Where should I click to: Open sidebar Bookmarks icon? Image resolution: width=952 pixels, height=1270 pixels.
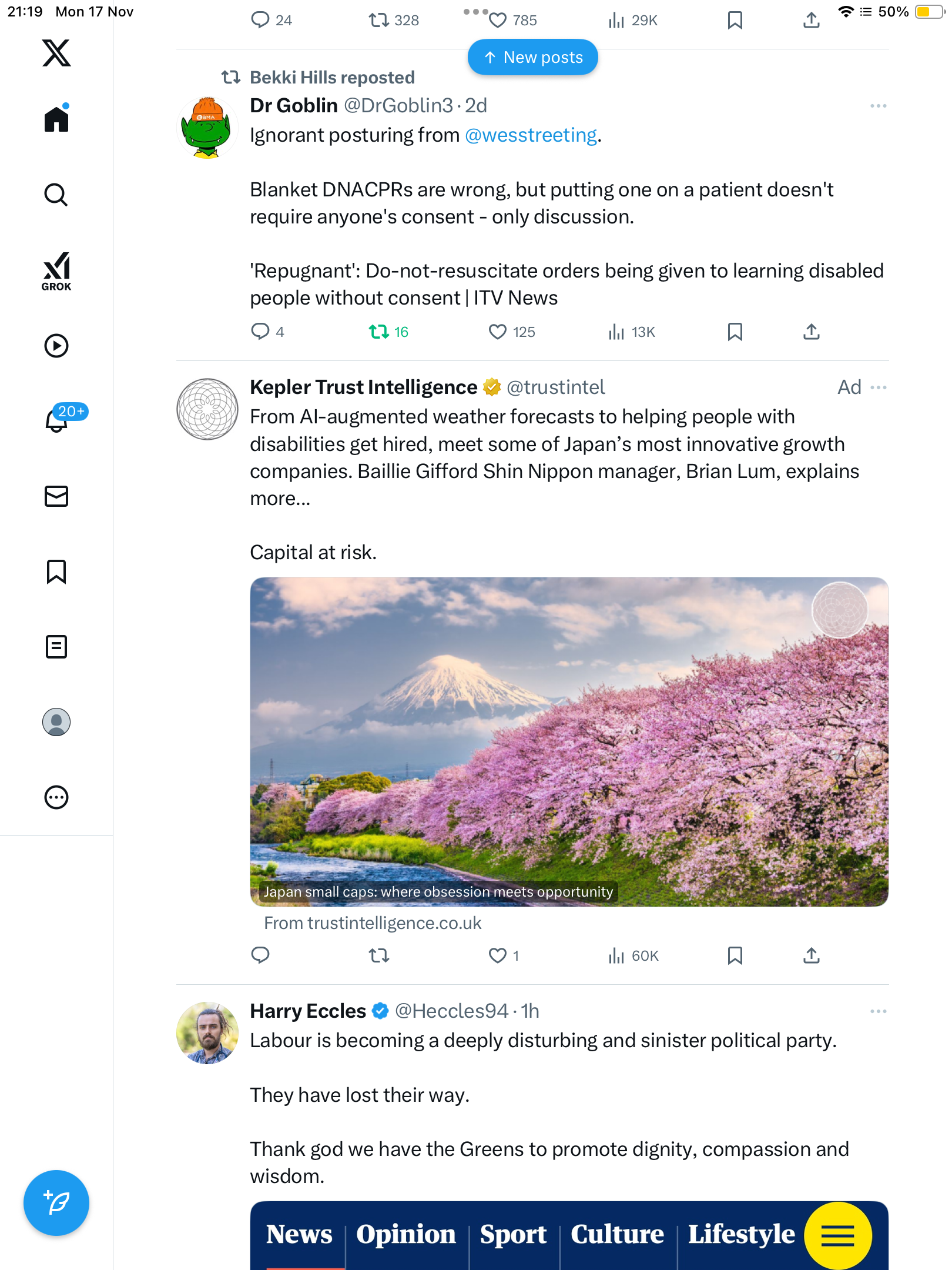(56, 571)
